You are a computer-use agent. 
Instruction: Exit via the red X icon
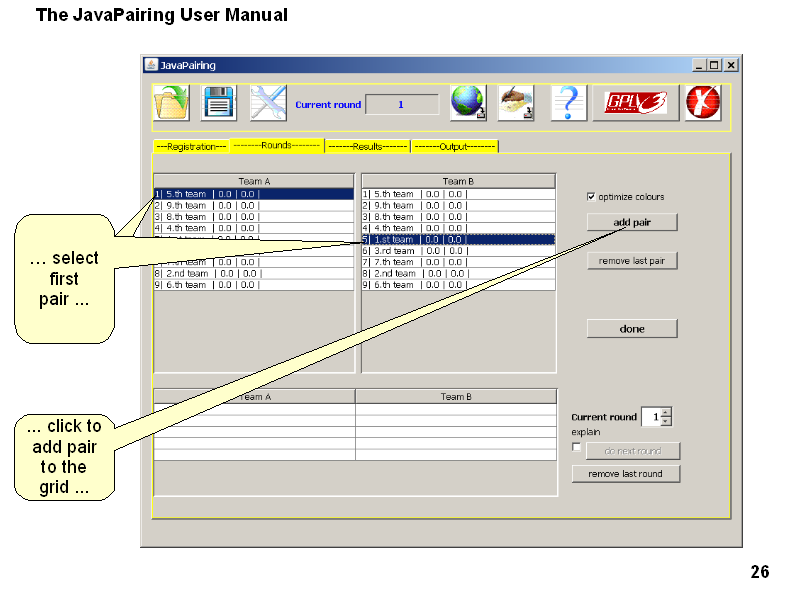tap(703, 103)
